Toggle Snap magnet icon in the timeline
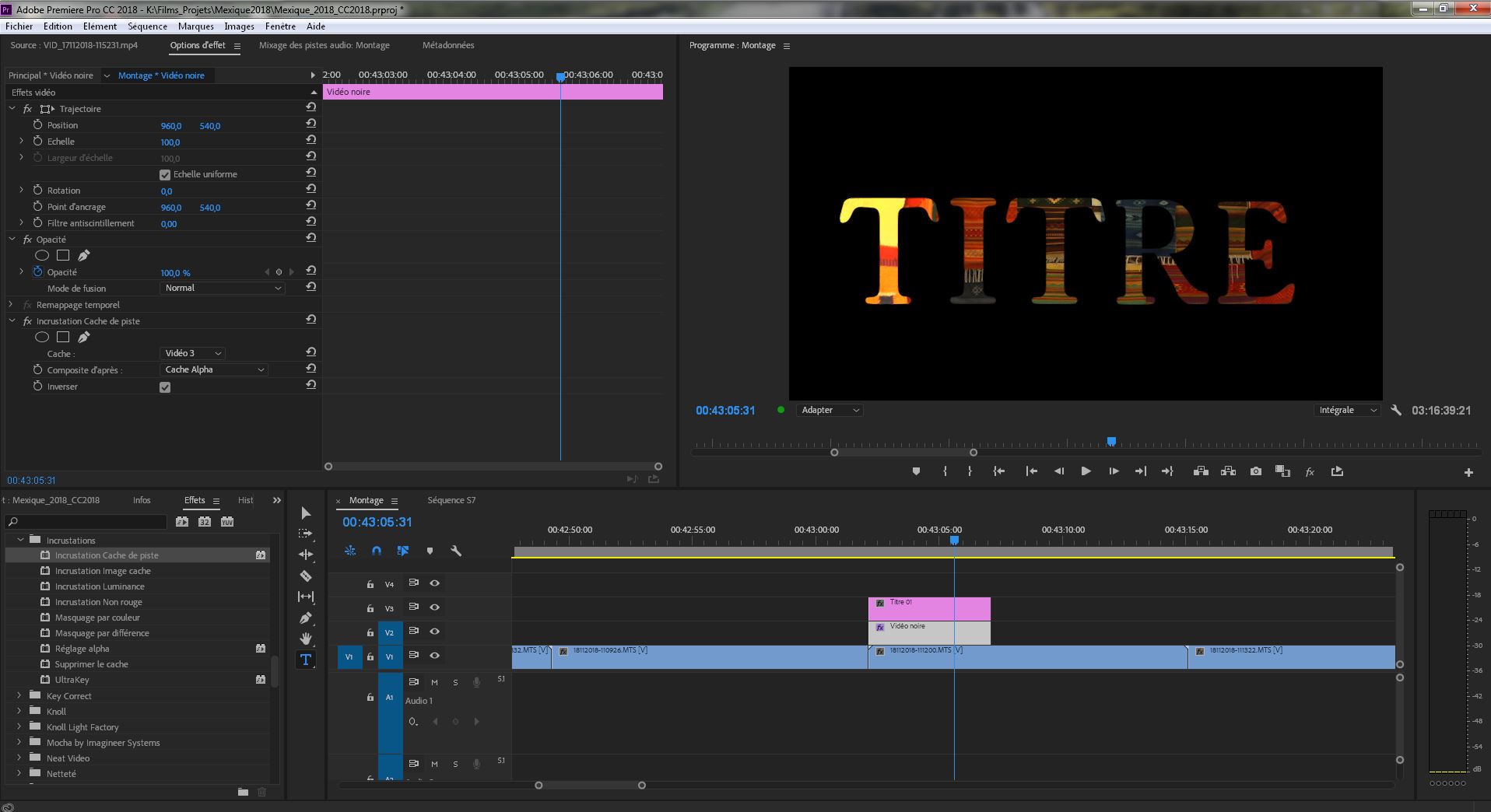 point(377,551)
